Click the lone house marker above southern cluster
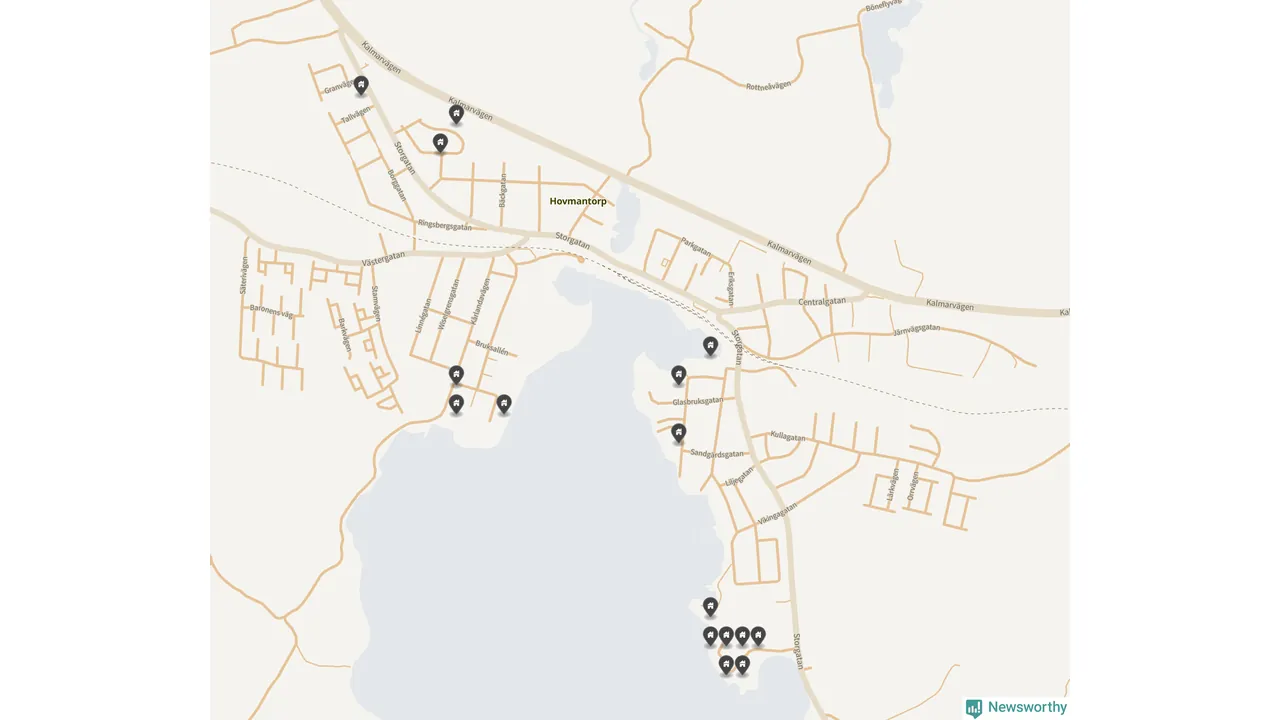This screenshot has width=1280, height=720. [x=710, y=606]
